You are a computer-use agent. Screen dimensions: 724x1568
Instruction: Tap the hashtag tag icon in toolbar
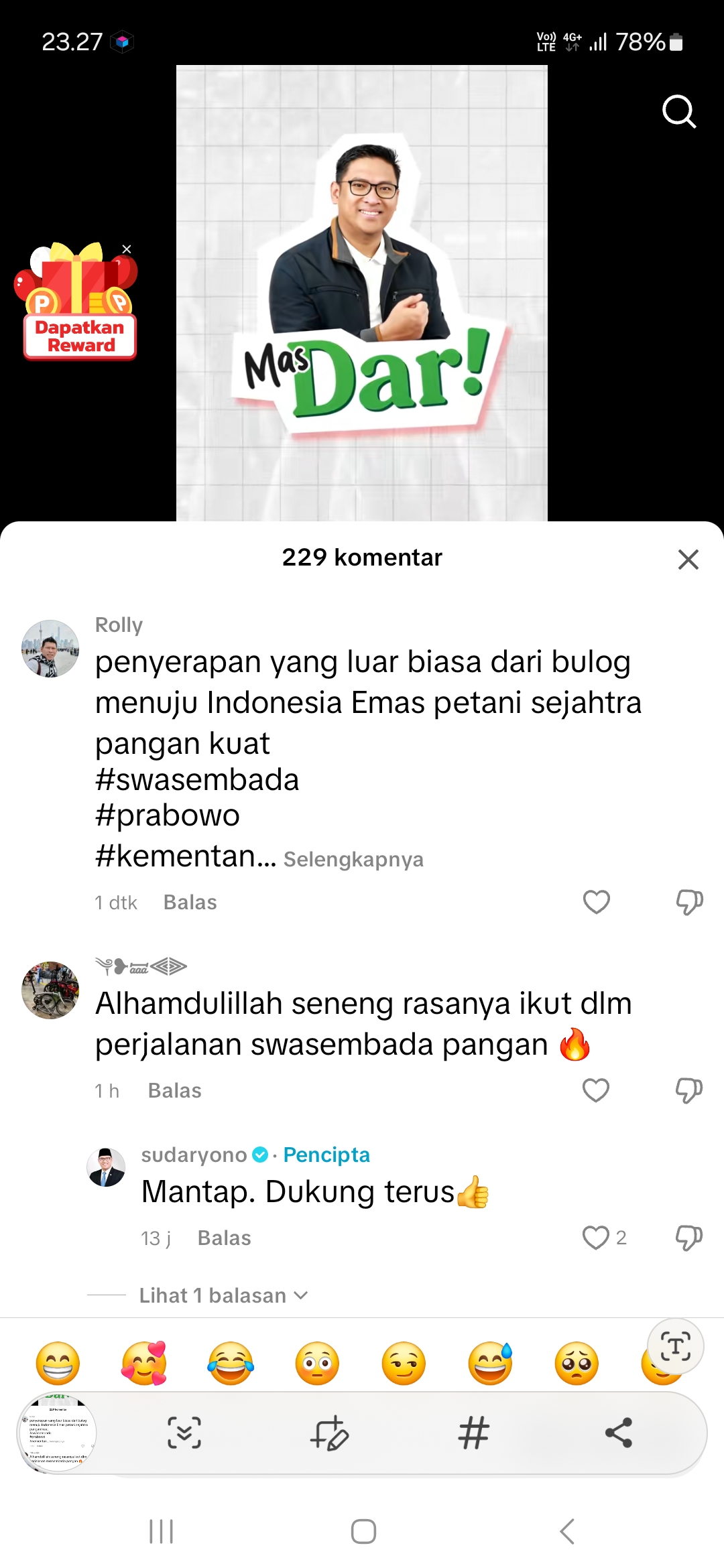click(x=473, y=1433)
